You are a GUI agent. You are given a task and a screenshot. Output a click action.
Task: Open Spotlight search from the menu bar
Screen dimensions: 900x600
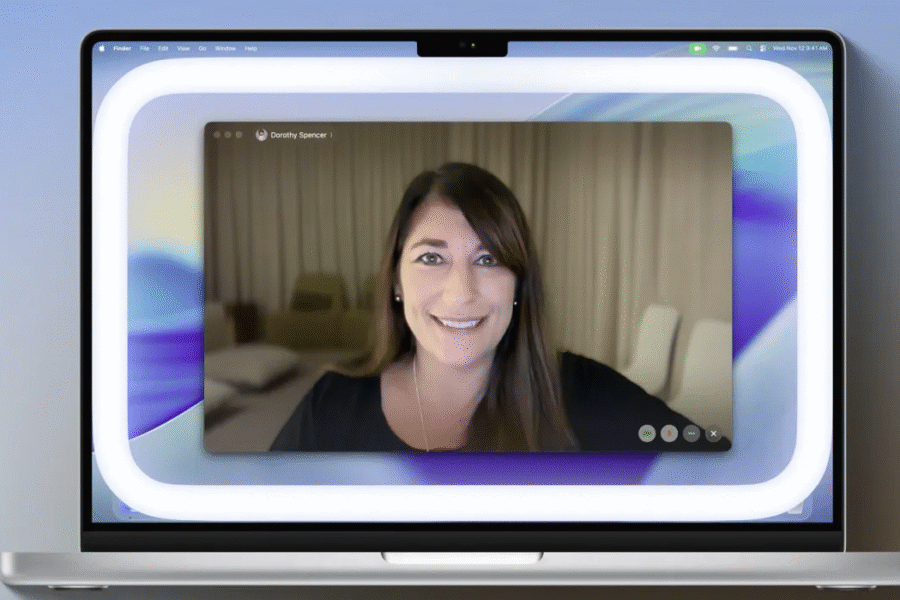(749, 48)
